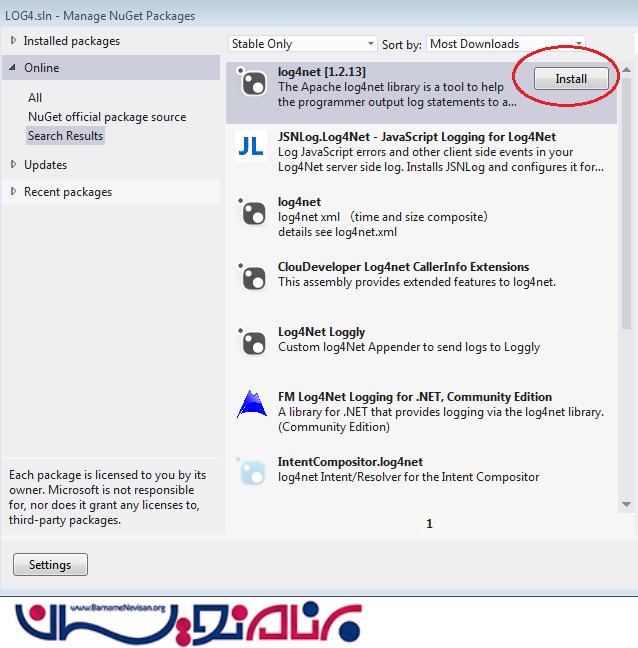
Task: Select the All source under Online
Action: point(35,98)
